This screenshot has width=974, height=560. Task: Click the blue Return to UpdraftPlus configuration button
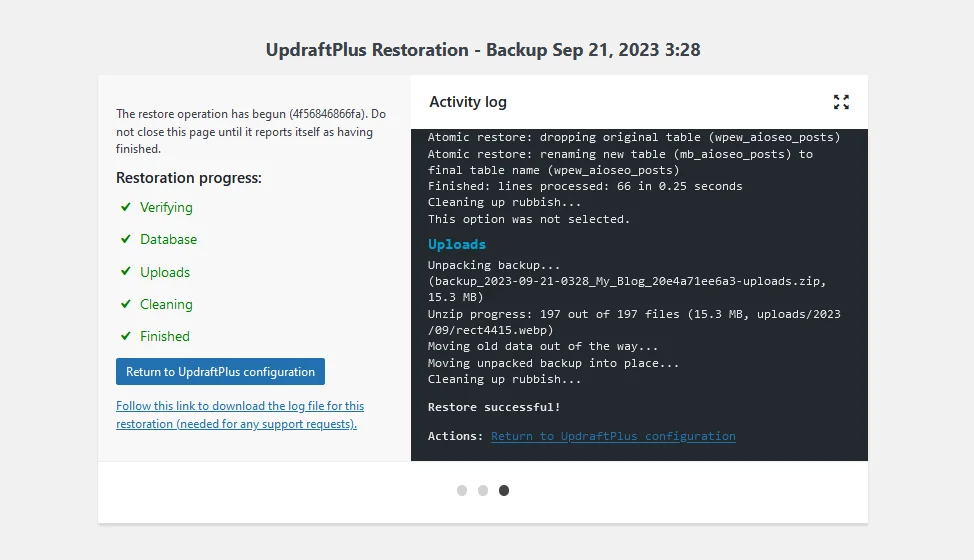tap(221, 371)
